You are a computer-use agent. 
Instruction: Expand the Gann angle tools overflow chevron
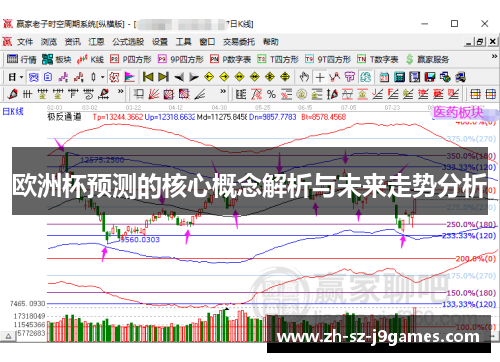click(x=223, y=91)
